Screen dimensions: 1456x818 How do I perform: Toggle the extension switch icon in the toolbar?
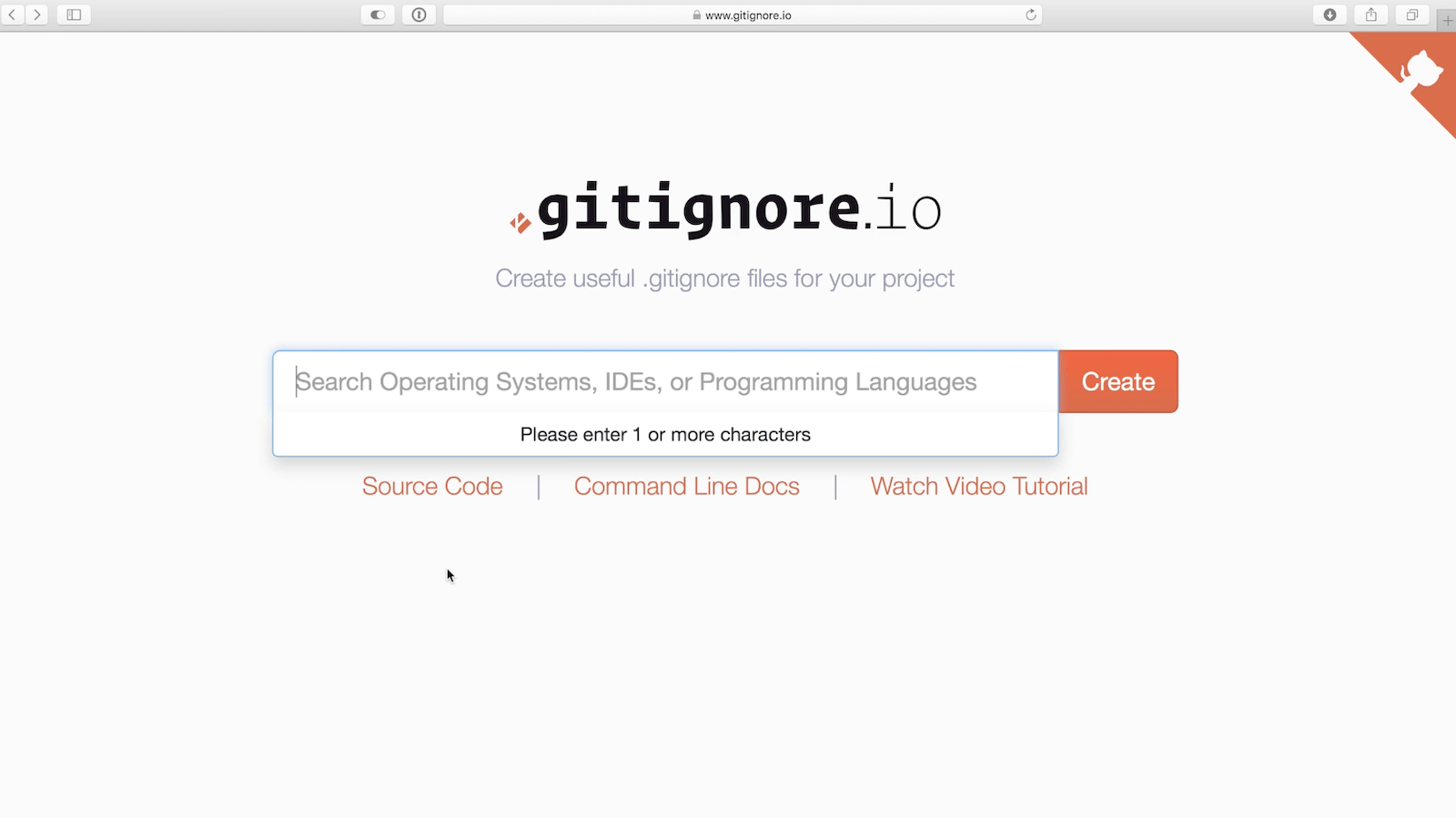(x=378, y=15)
